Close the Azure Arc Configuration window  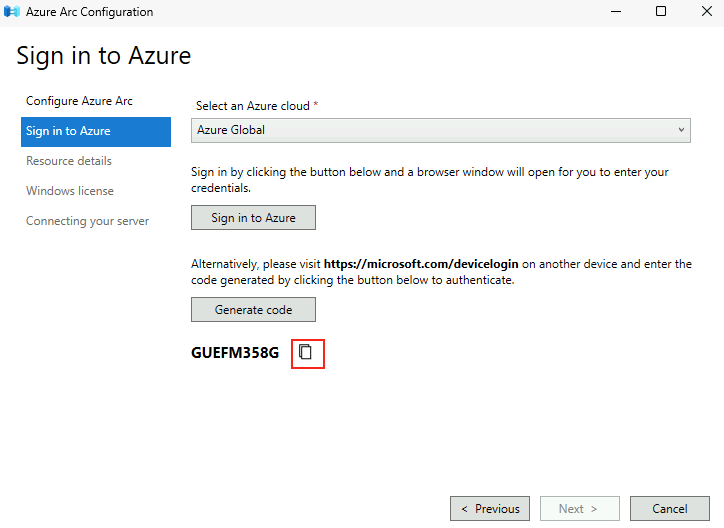706,12
